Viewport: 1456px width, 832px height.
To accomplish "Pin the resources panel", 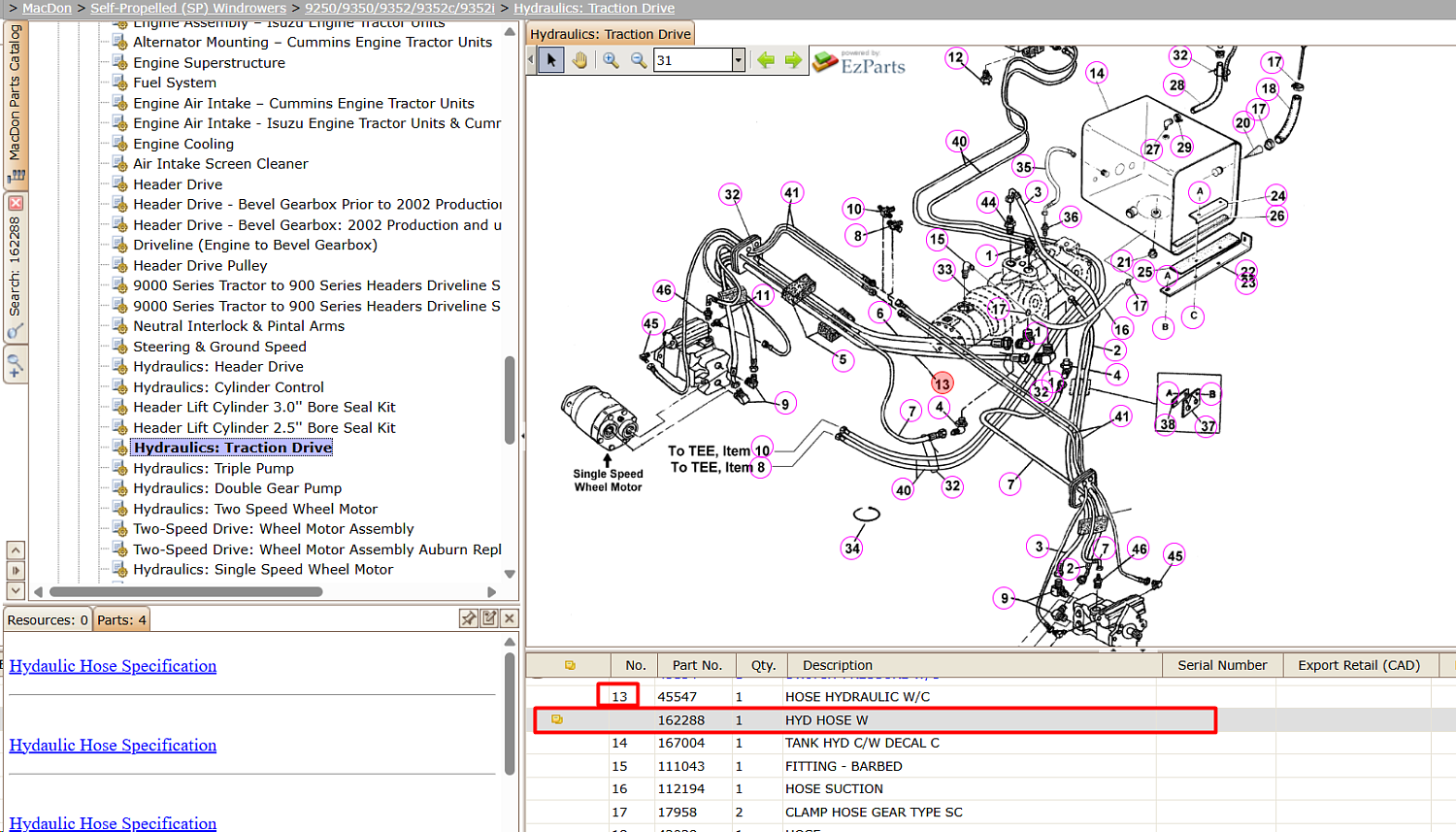I will click(469, 618).
